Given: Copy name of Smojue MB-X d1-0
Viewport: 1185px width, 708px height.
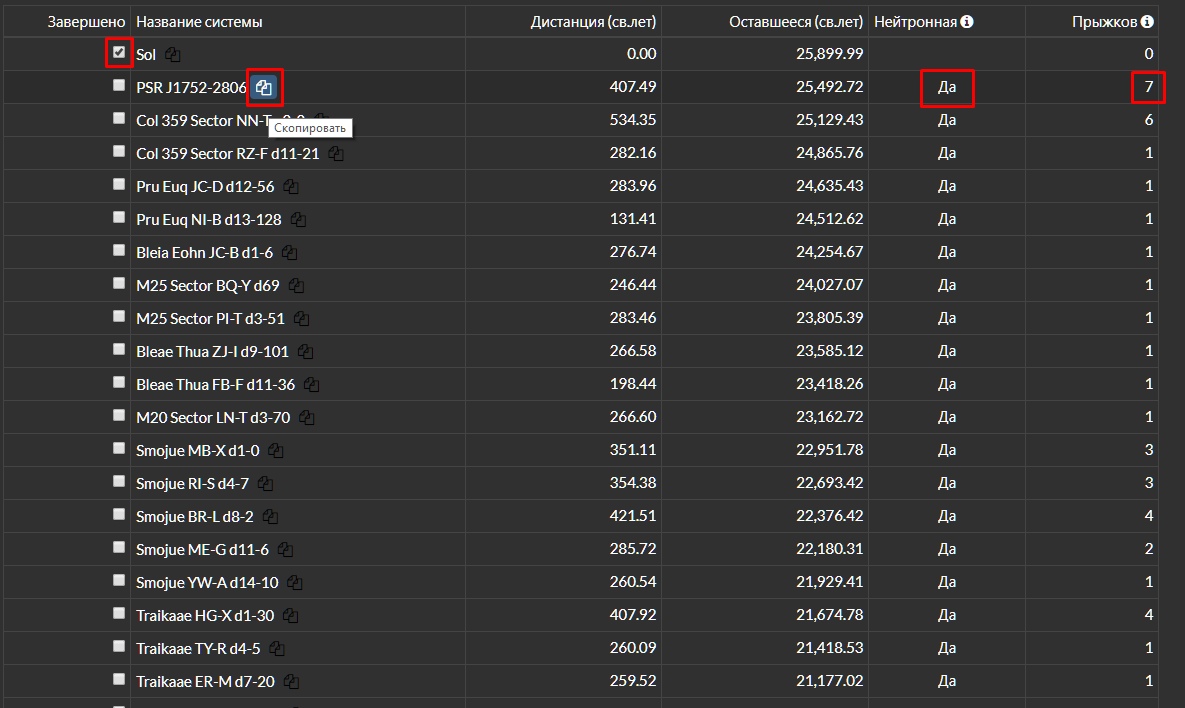Looking at the screenshot, I should pos(276,451).
